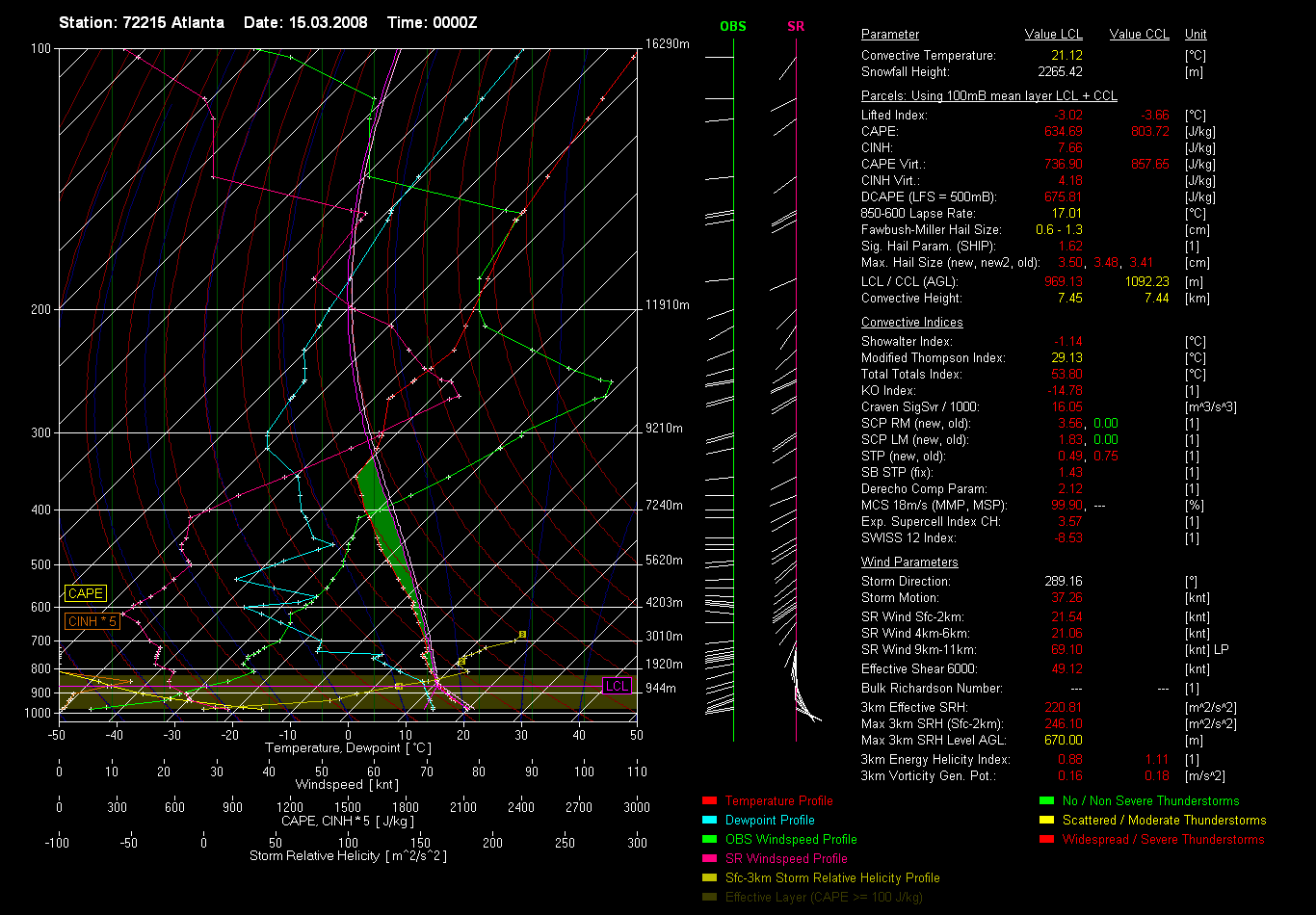1316x915 pixels.
Task: Click the yellow Scattered / Moderate Thunderstorms swatch
Action: click(x=1046, y=820)
